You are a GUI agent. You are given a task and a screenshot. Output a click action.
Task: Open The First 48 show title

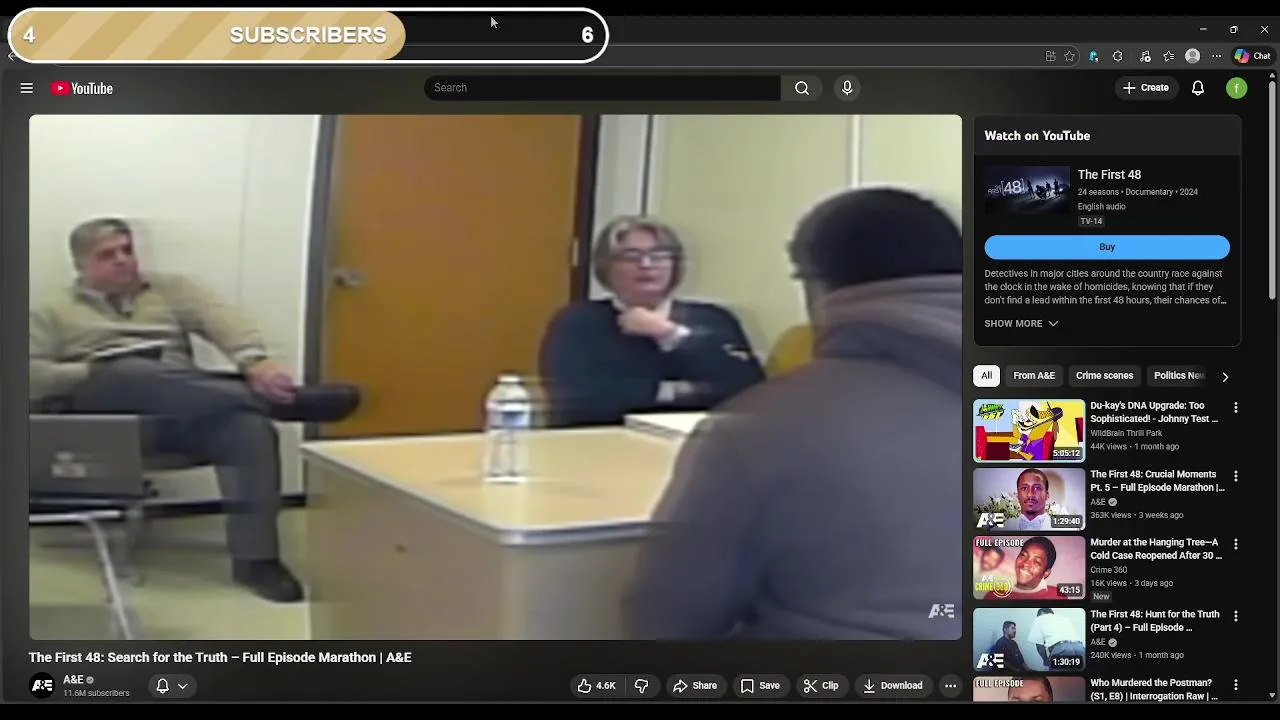1109,175
